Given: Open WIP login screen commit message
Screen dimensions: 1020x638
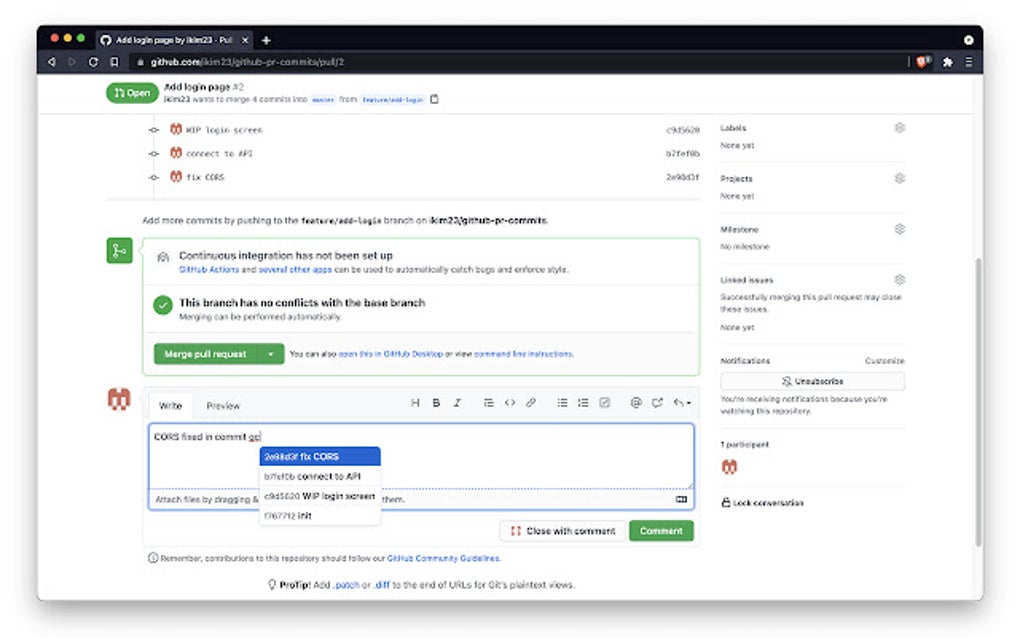Looking at the screenshot, I should [224, 130].
